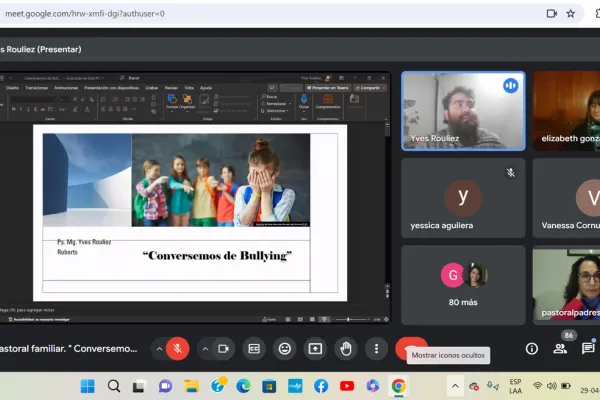The height and width of the screenshot is (400, 600).
Task: Open the Grabar tab in shared PowerPoint
Action: pyautogui.click(x=152, y=88)
